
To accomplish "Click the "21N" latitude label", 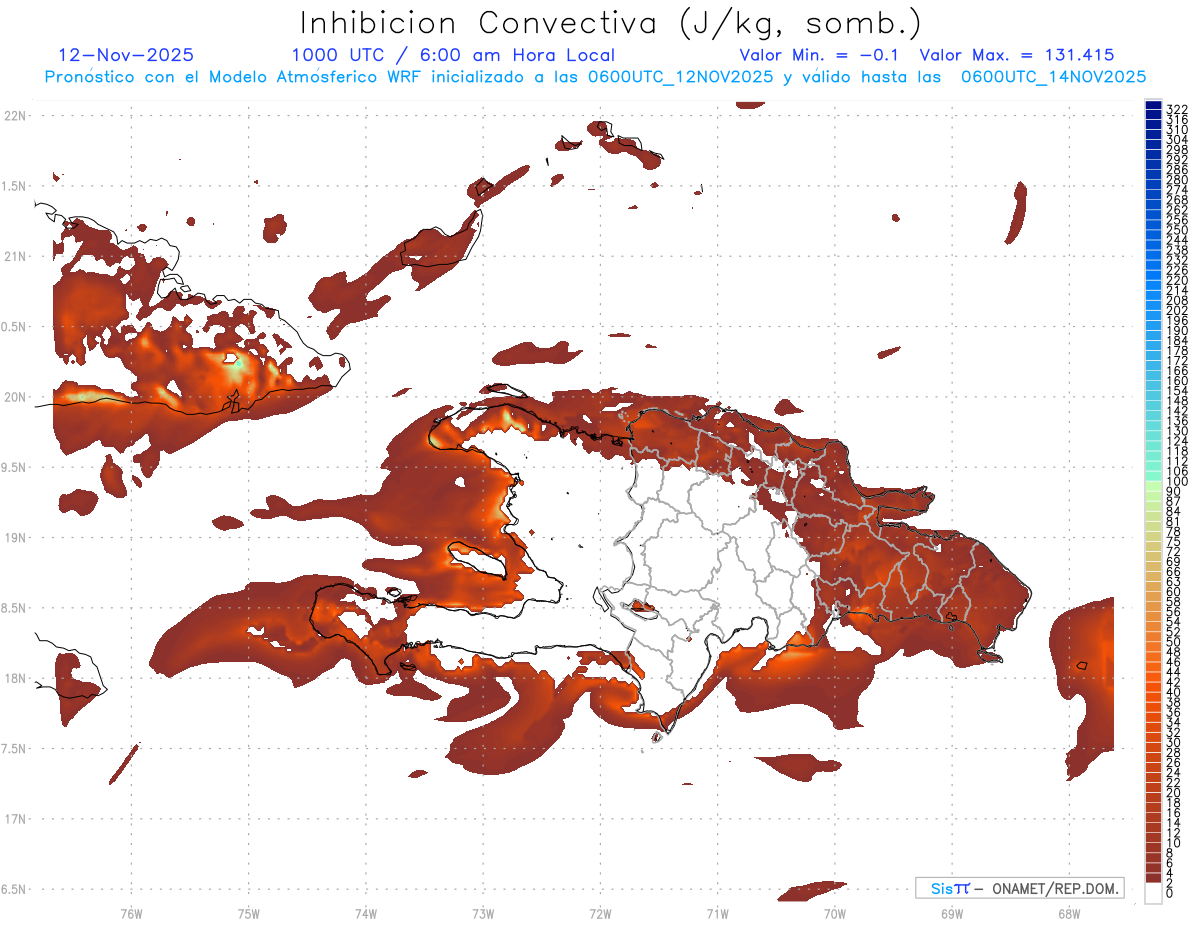I will (x=13, y=256).
